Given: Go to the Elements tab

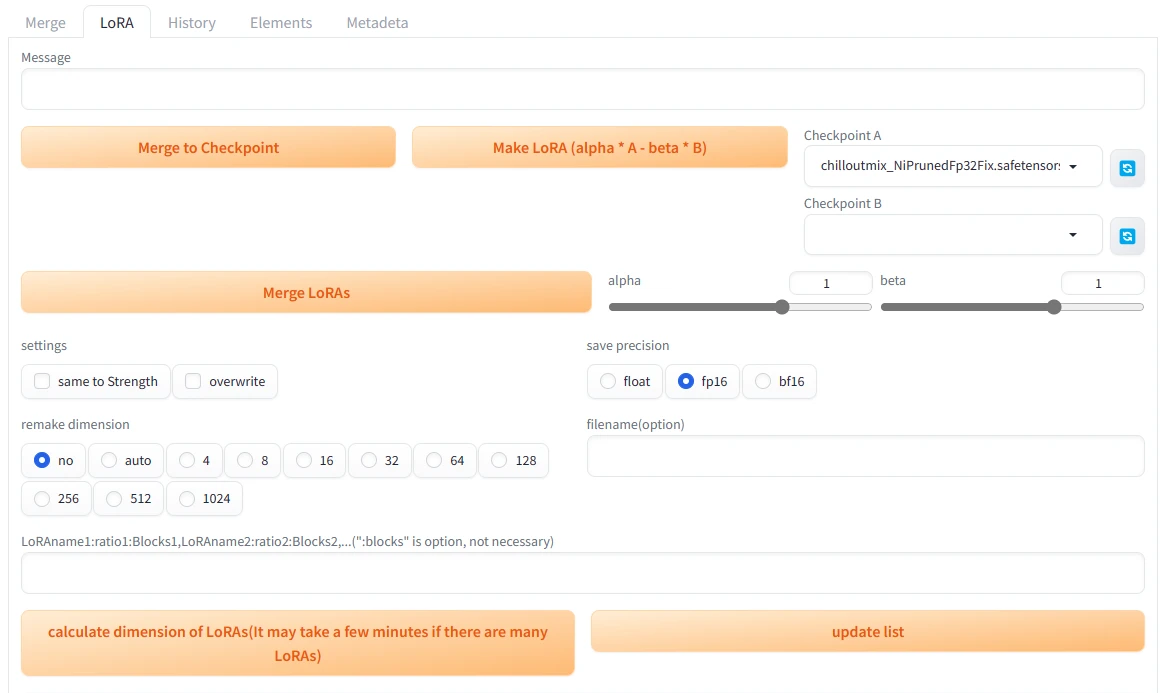Looking at the screenshot, I should 281,22.
